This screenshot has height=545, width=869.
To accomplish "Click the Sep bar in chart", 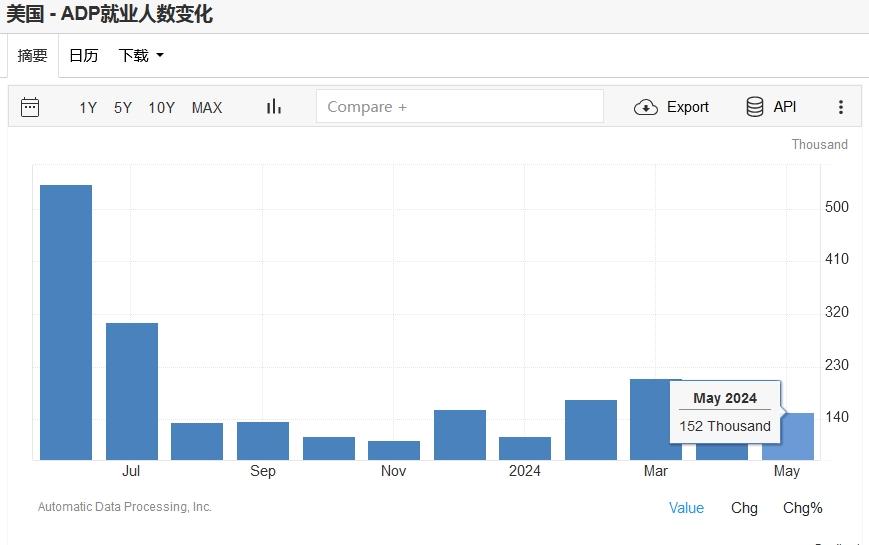I will coord(263,441).
